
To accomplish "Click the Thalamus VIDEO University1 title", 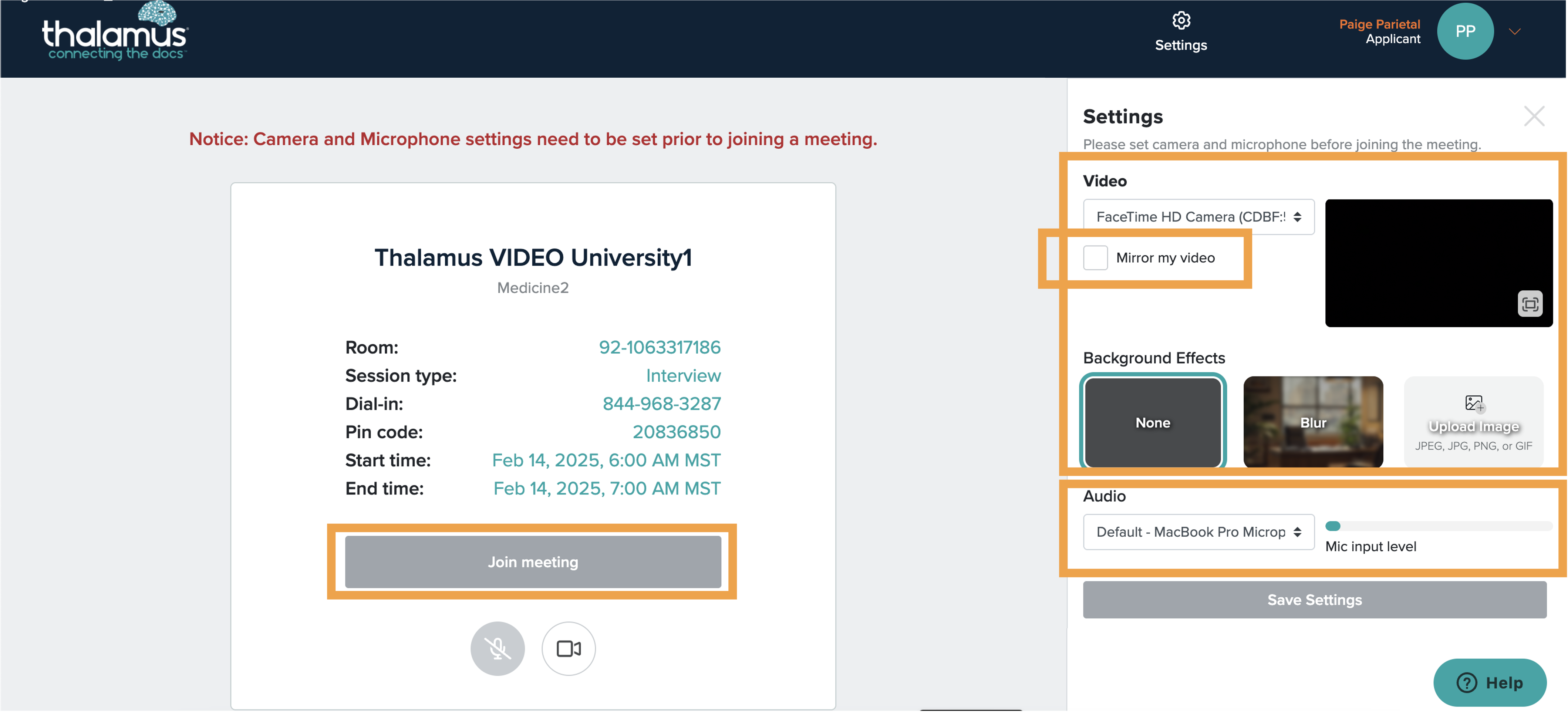I will point(533,258).
